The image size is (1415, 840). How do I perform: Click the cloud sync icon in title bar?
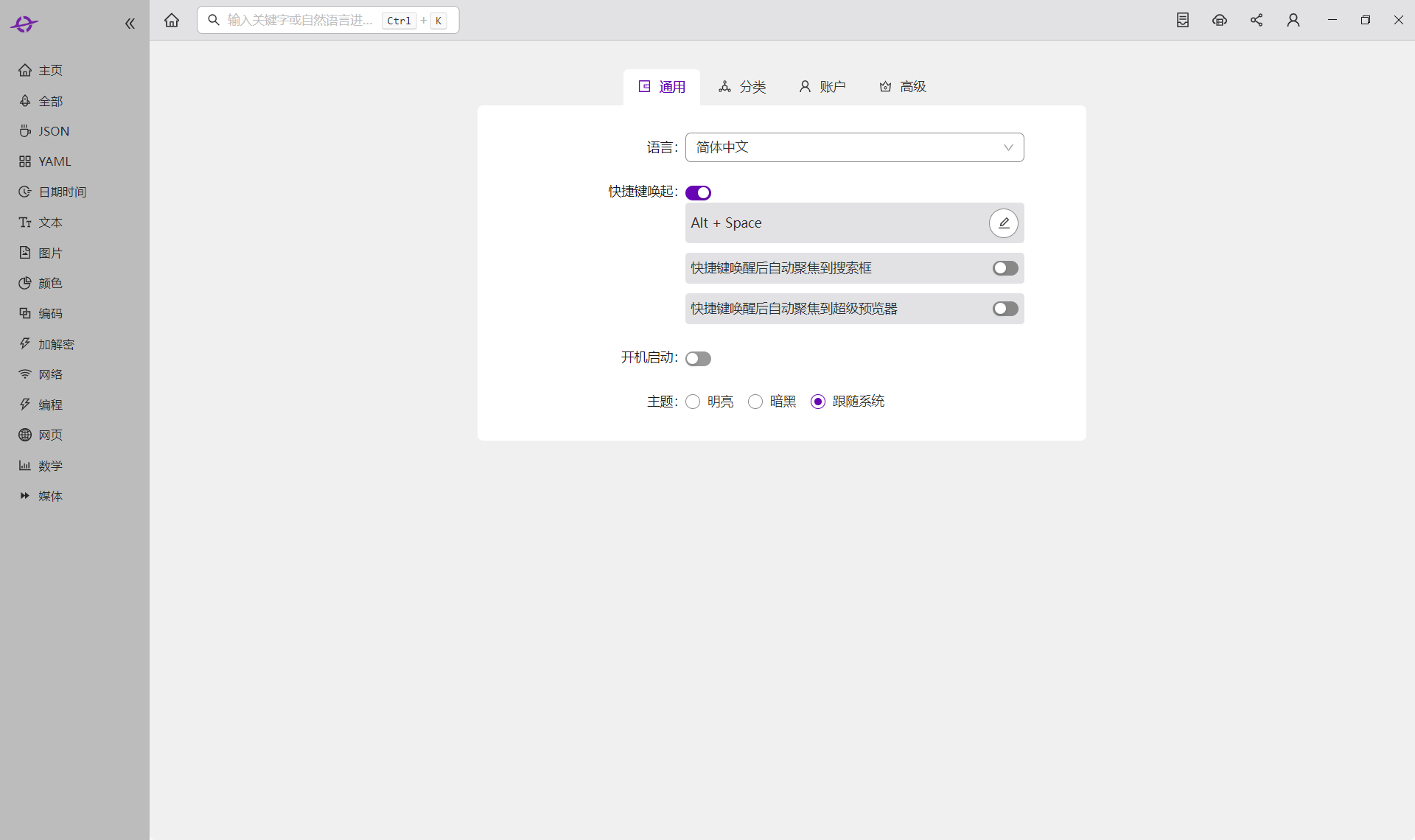pos(1220,20)
